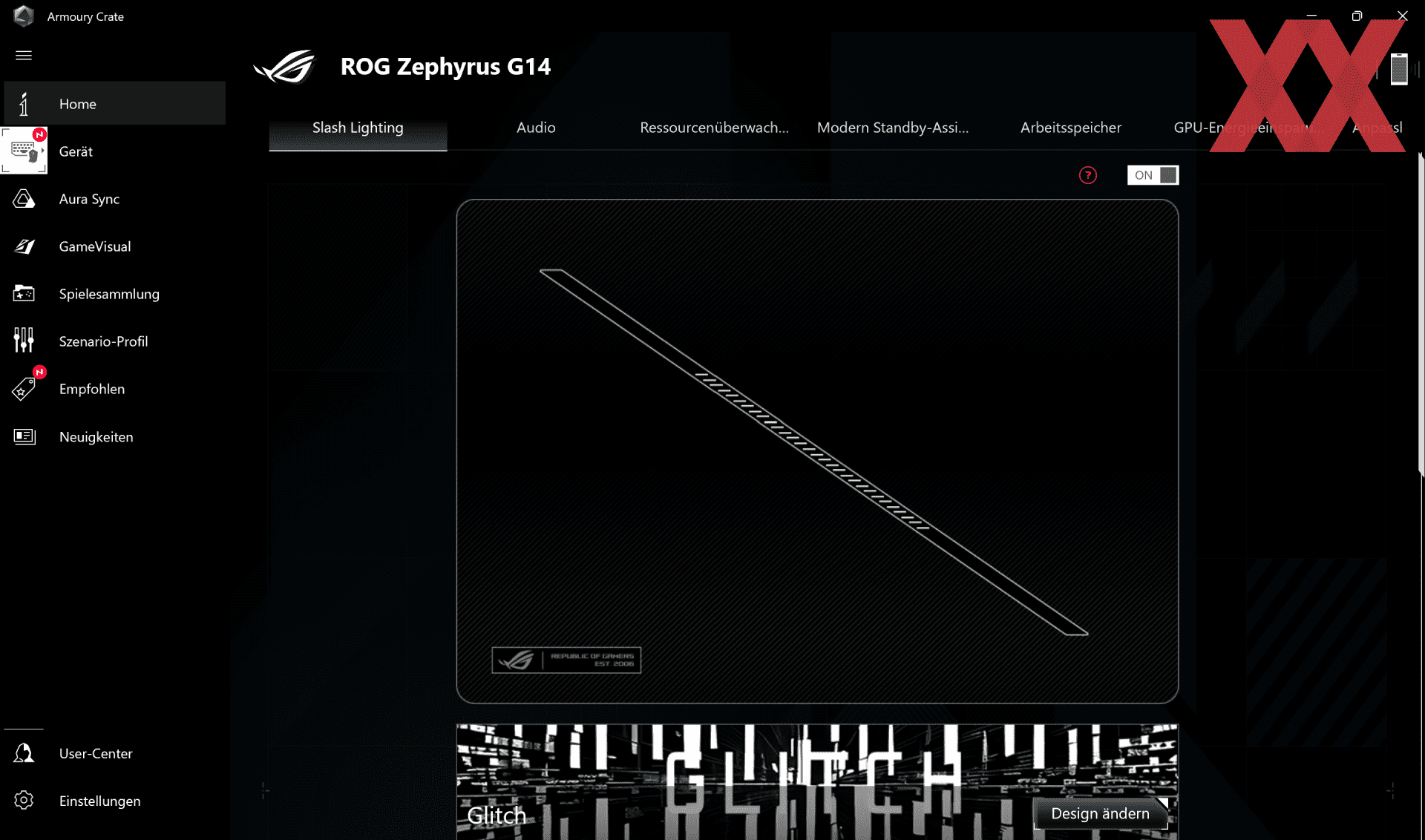The width and height of the screenshot is (1425, 840).
Task: Open Einstellungen from sidebar
Action: (114, 801)
